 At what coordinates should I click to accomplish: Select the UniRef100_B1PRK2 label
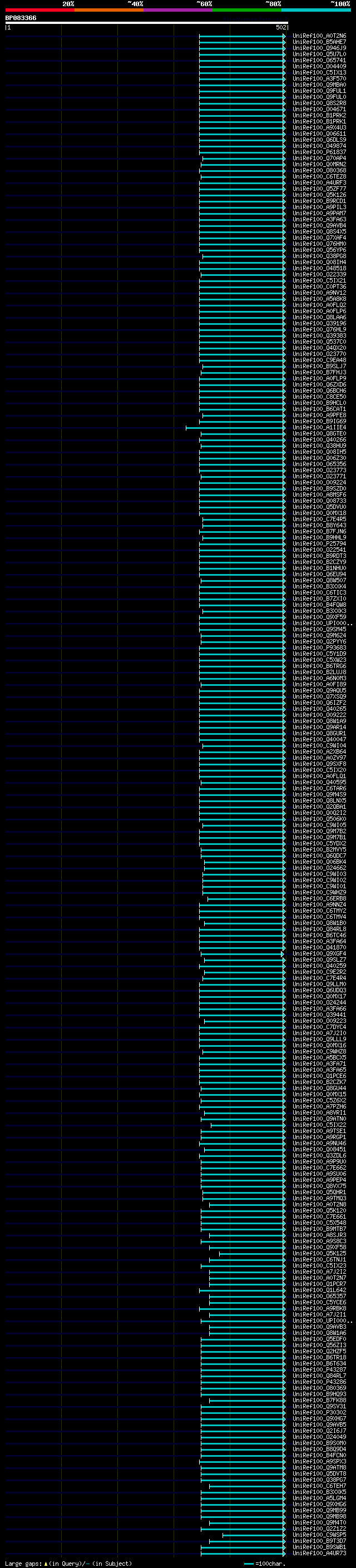pos(319,115)
